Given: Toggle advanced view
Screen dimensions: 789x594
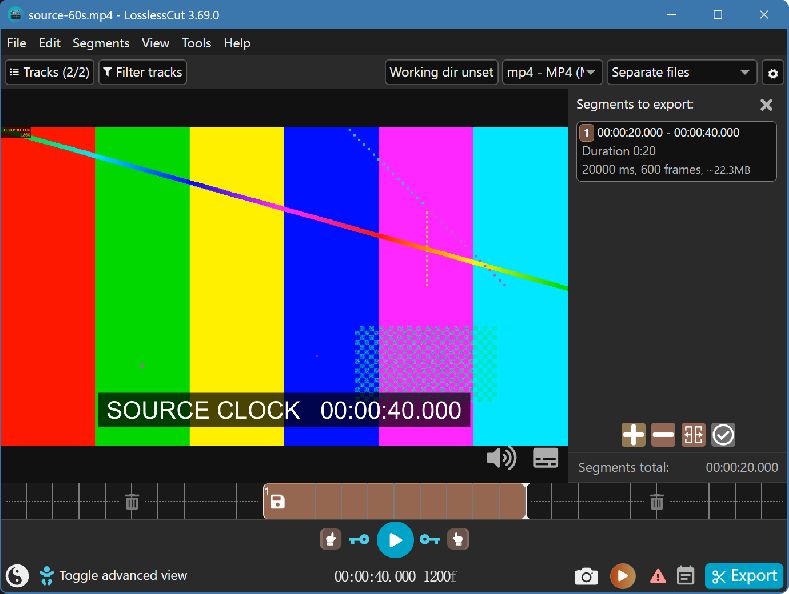Looking at the screenshot, I should pos(113,575).
